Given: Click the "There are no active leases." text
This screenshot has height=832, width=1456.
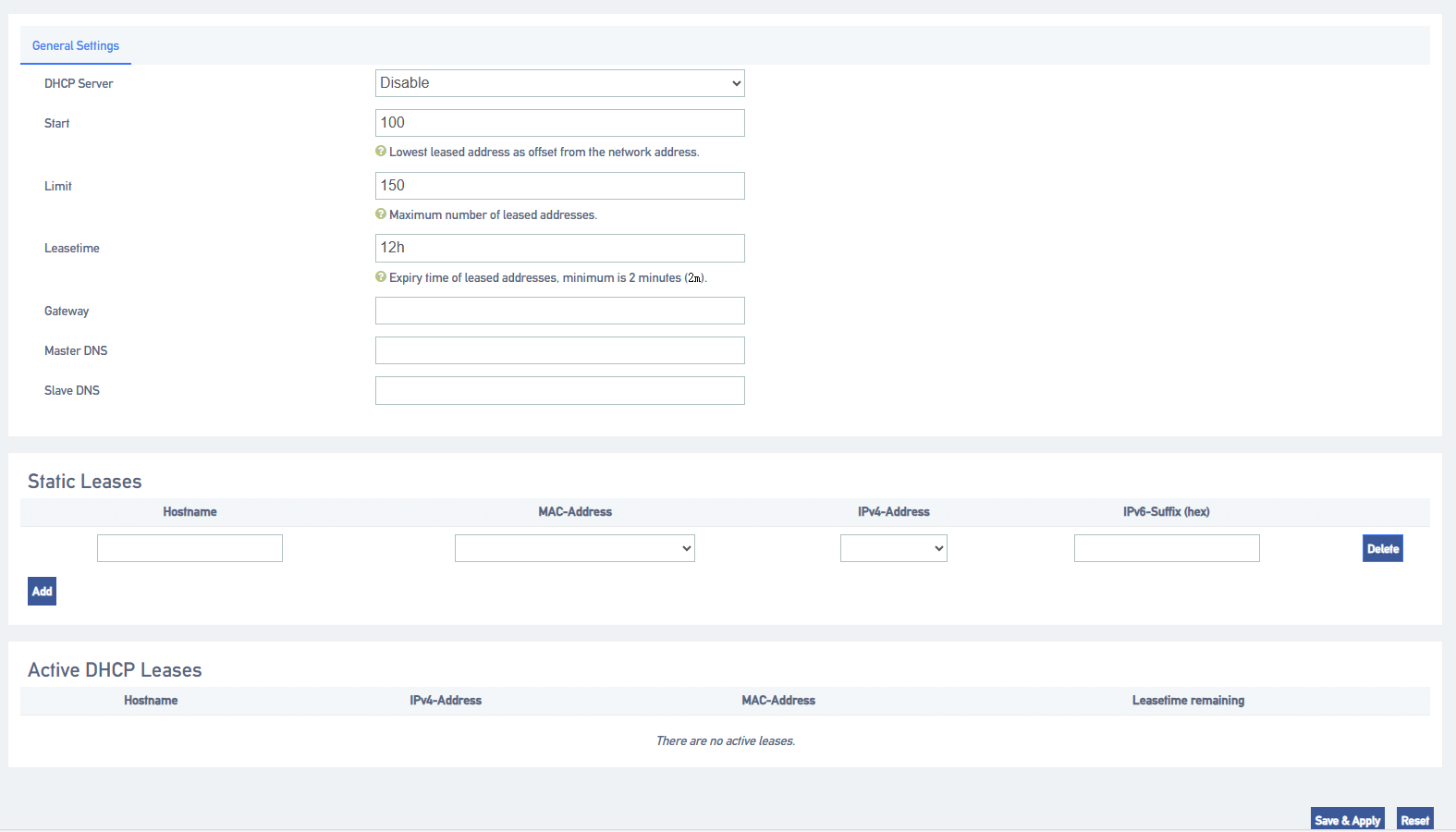Looking at the screenshot, I should click(726, 741).
